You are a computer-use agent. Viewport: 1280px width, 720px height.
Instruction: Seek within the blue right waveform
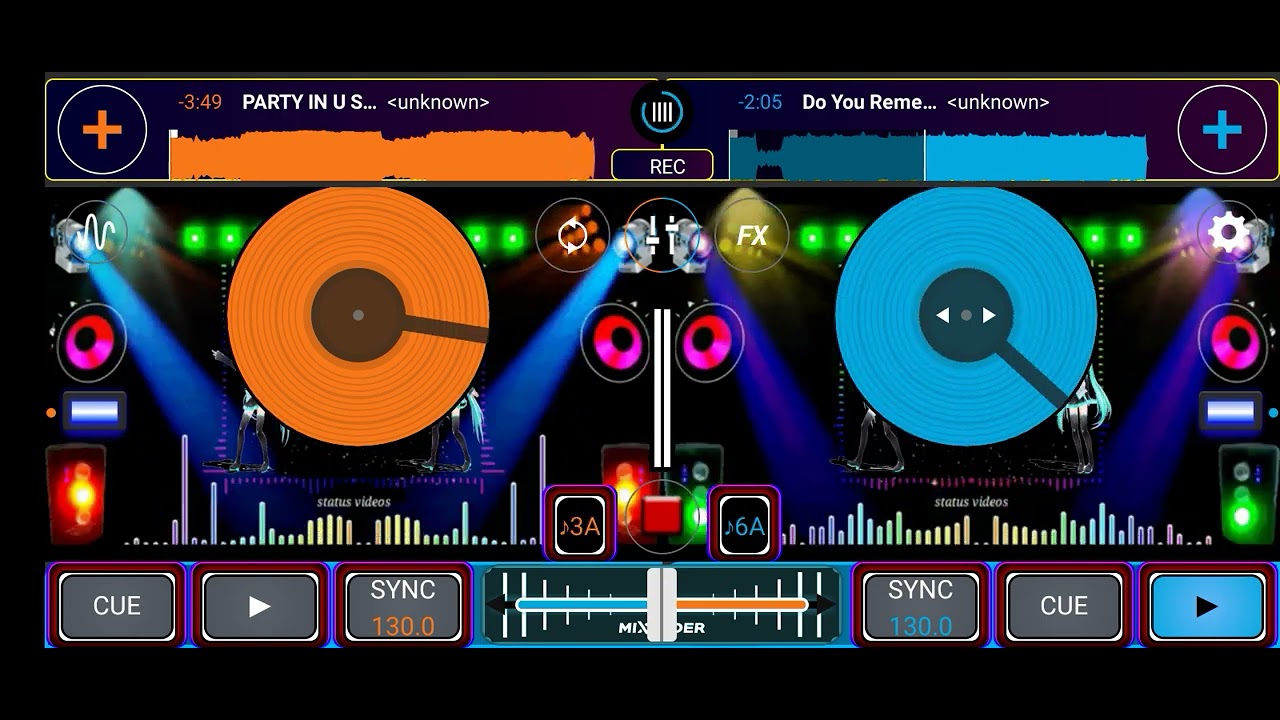point(938,155)
